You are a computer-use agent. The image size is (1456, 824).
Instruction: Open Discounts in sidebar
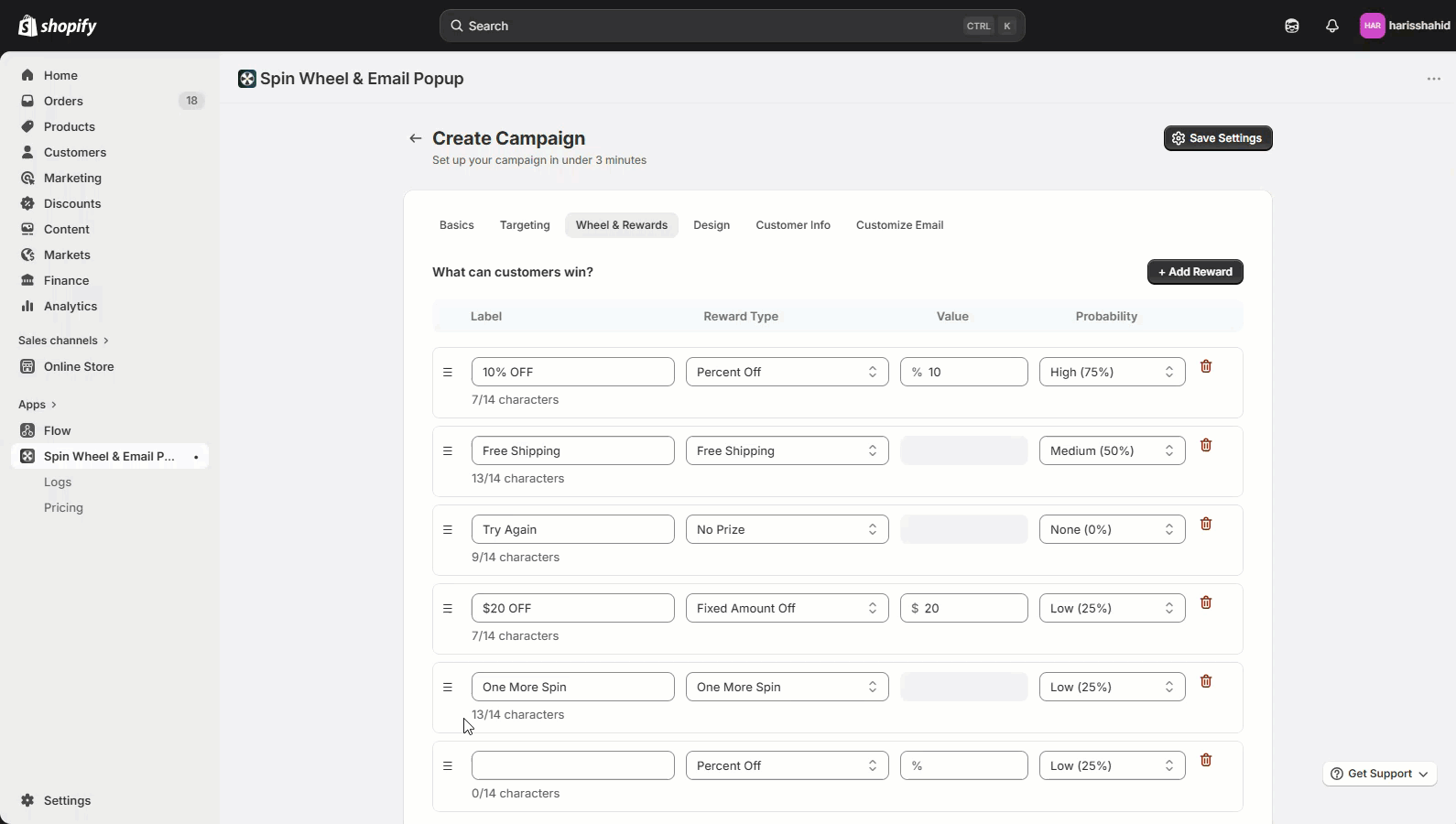110,203
